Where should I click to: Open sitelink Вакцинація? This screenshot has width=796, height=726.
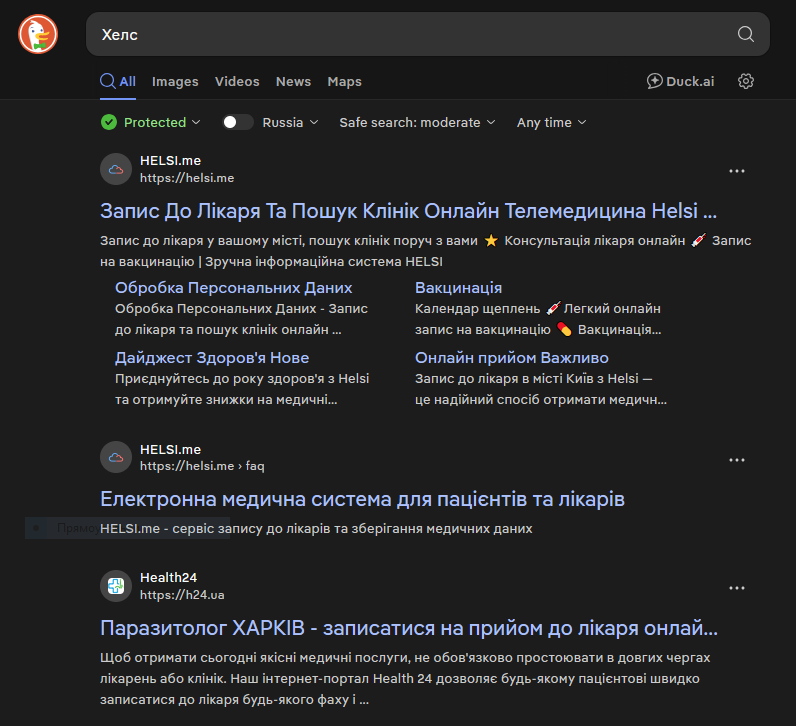coord(458,288)
